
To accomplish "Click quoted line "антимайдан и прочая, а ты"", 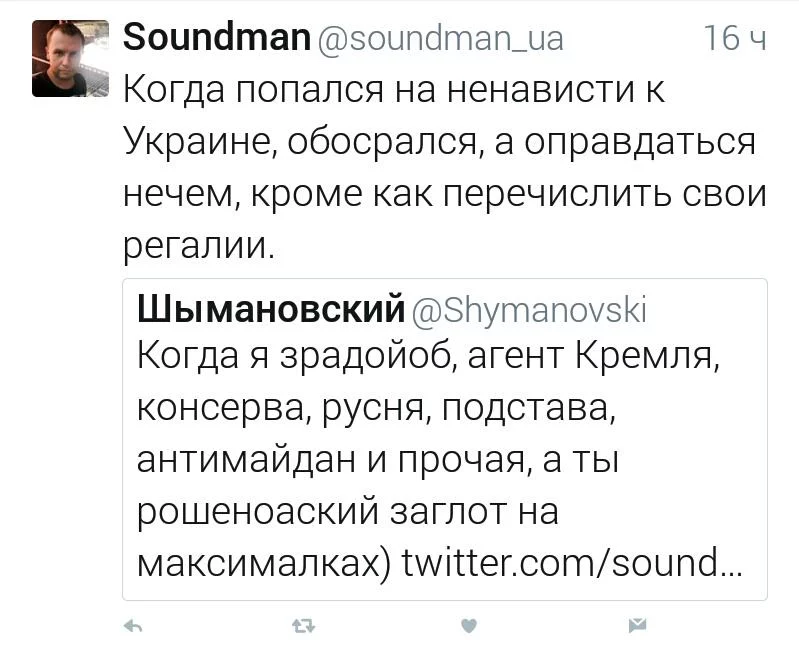I will (379, 460).
